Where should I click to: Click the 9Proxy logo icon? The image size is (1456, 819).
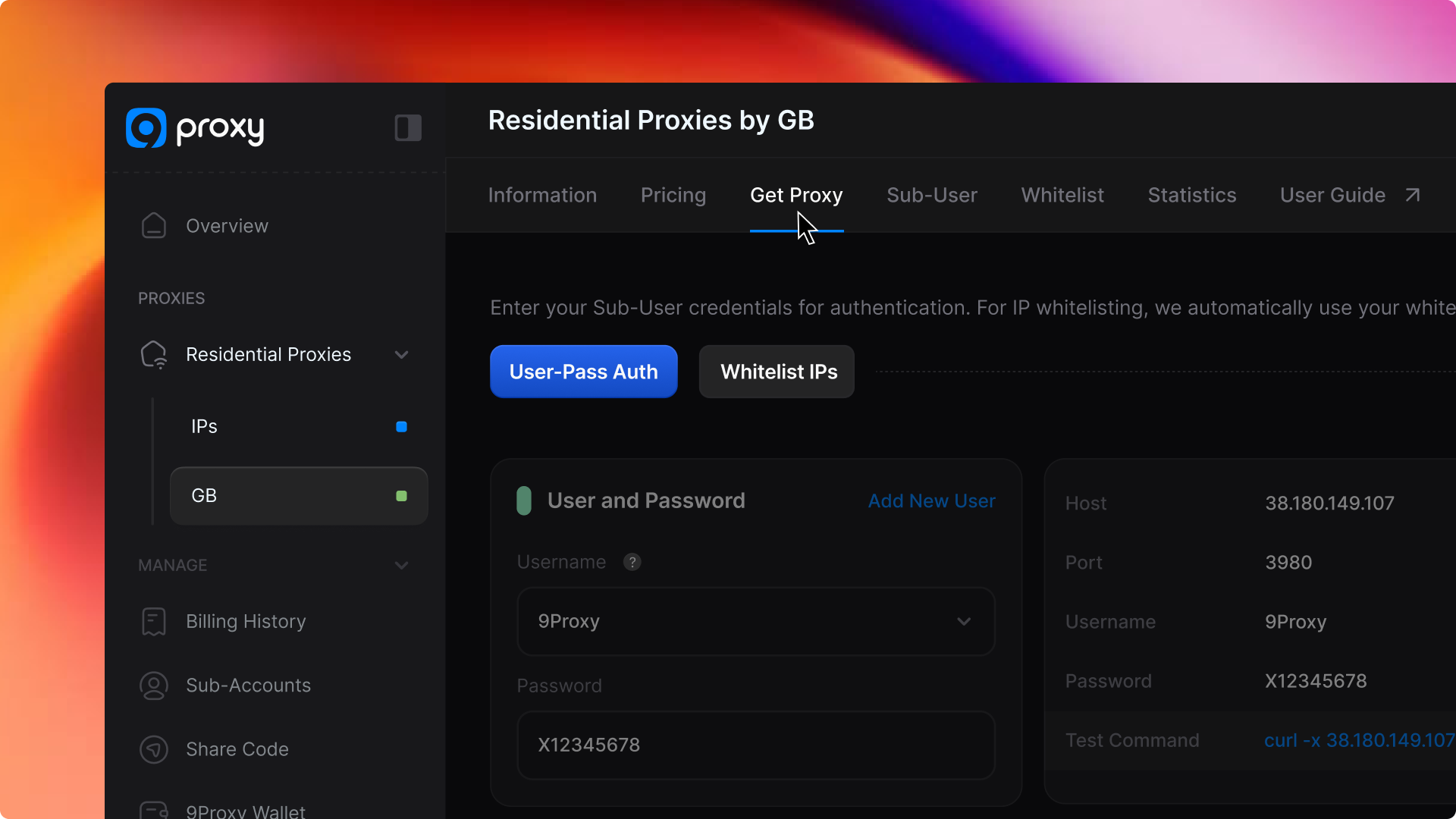[146, 127]
